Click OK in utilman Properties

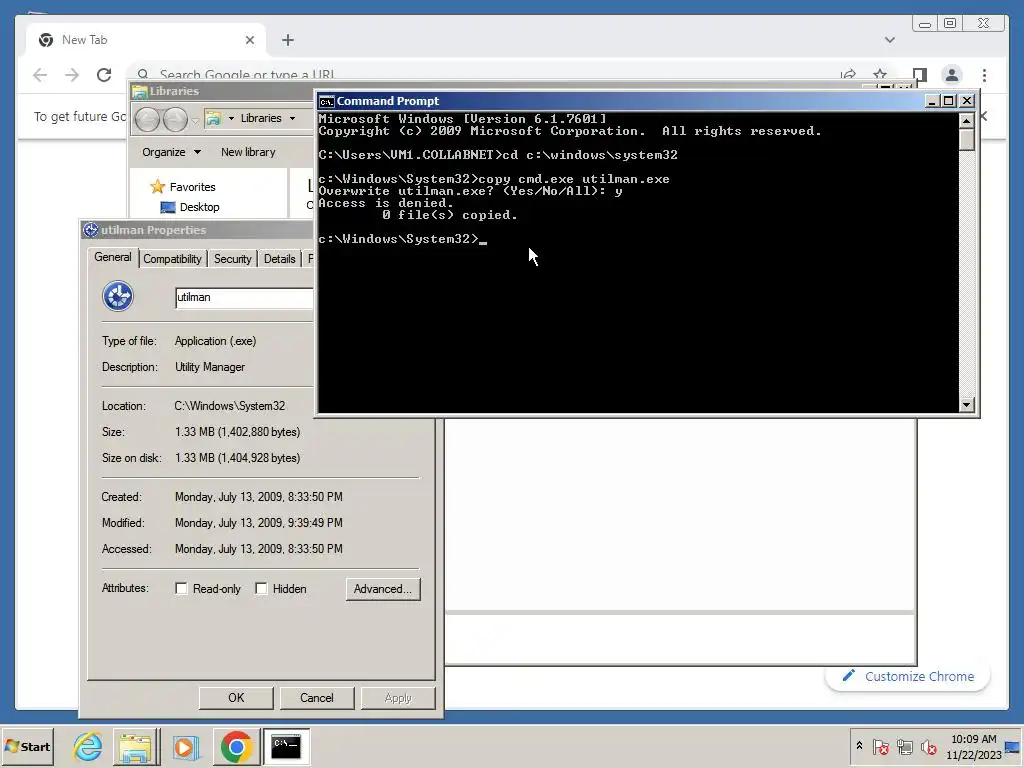click(x=236, y=697)
